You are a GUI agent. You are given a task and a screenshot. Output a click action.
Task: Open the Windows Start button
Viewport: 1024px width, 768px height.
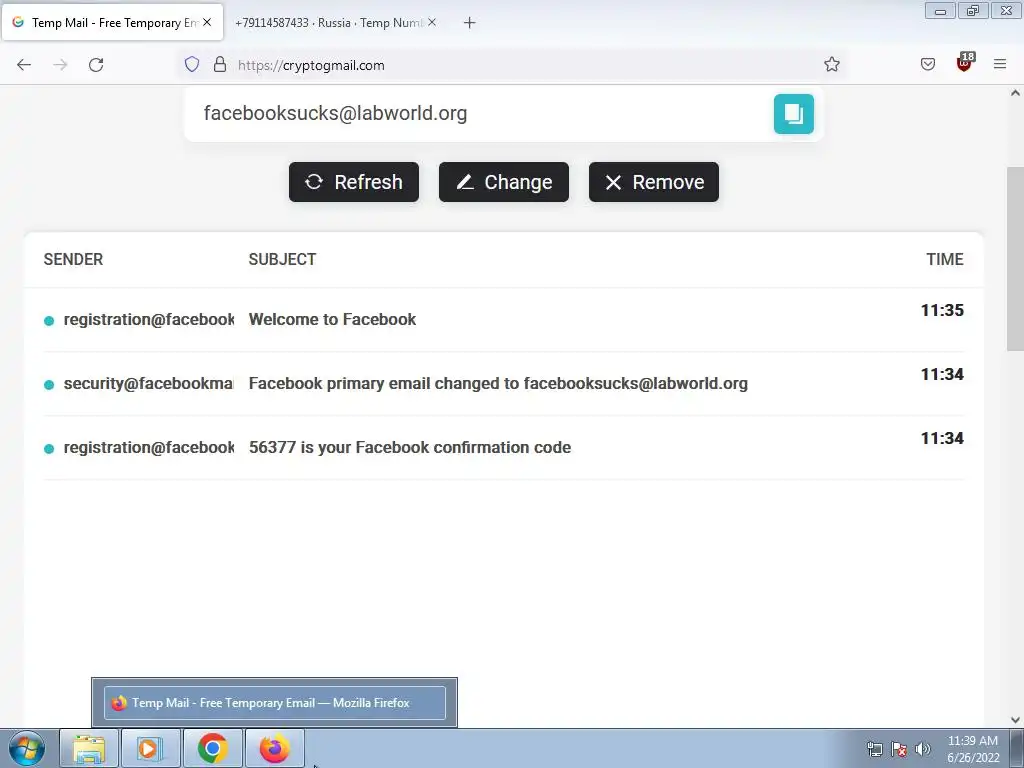tap(27, 748)
